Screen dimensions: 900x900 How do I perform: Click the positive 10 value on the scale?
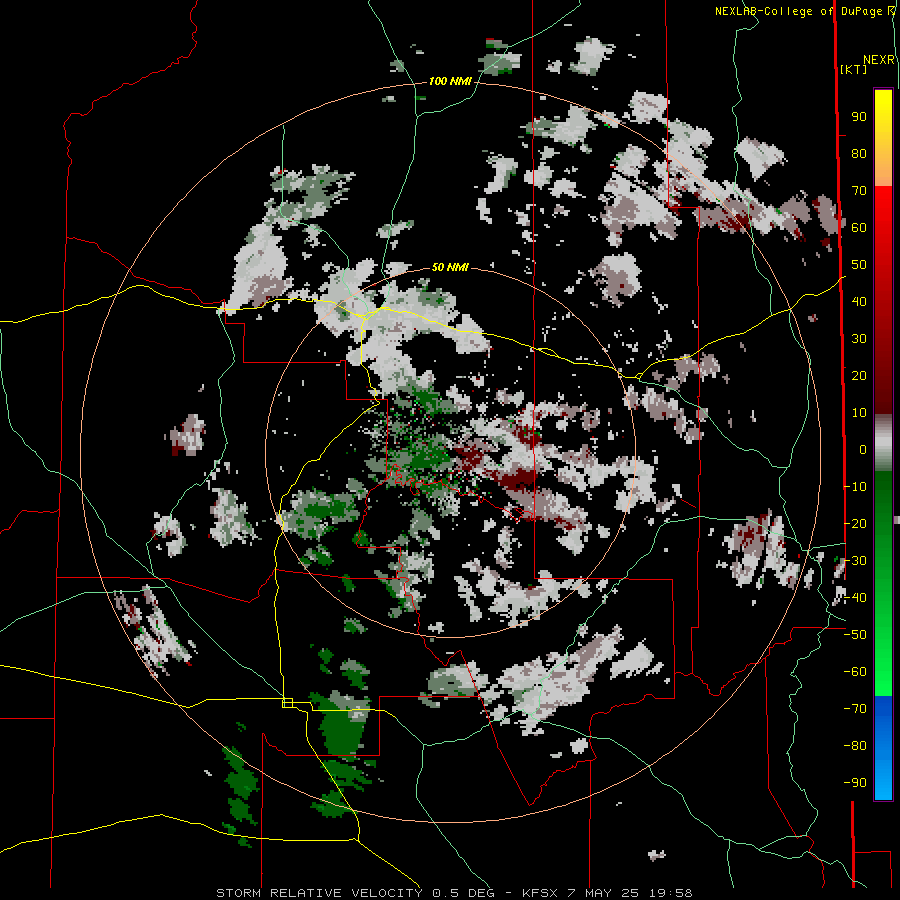click(859, 413)
